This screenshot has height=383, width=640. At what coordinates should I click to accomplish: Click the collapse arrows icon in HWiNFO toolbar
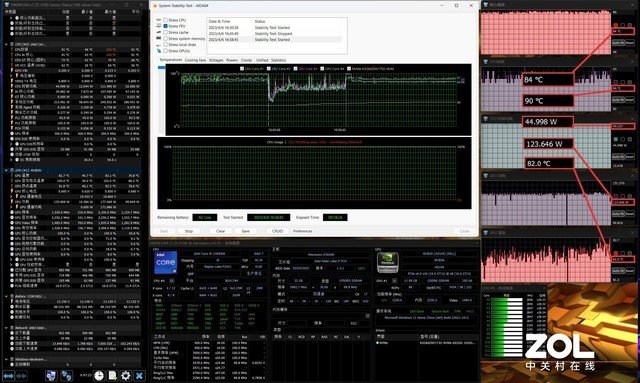(x=21, y=376)
